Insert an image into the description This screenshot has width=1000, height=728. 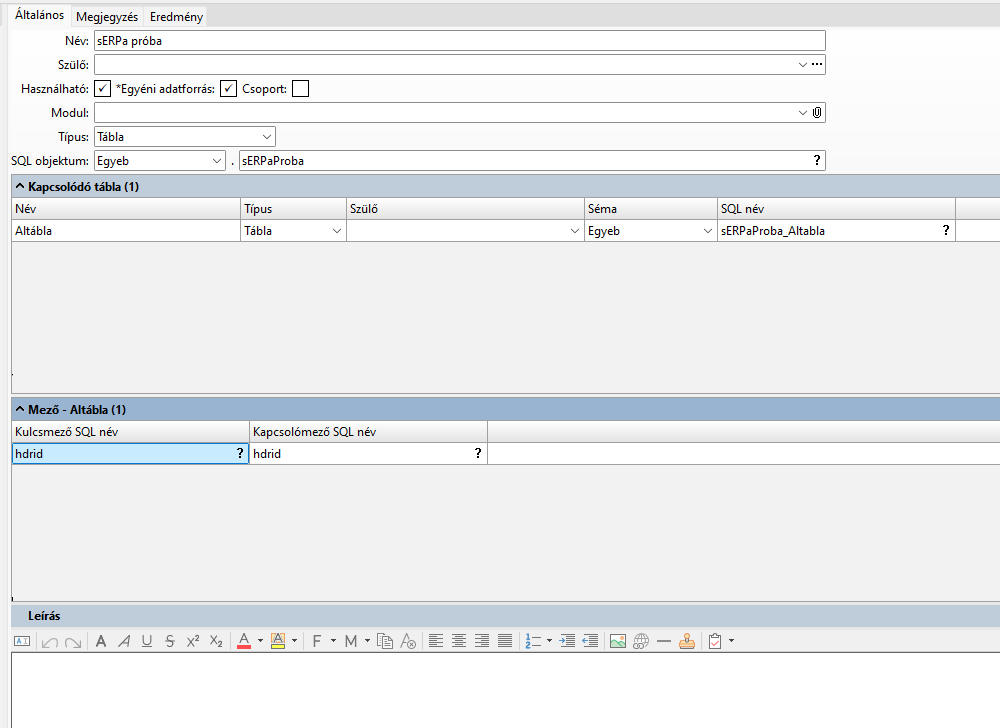(618, 642)
